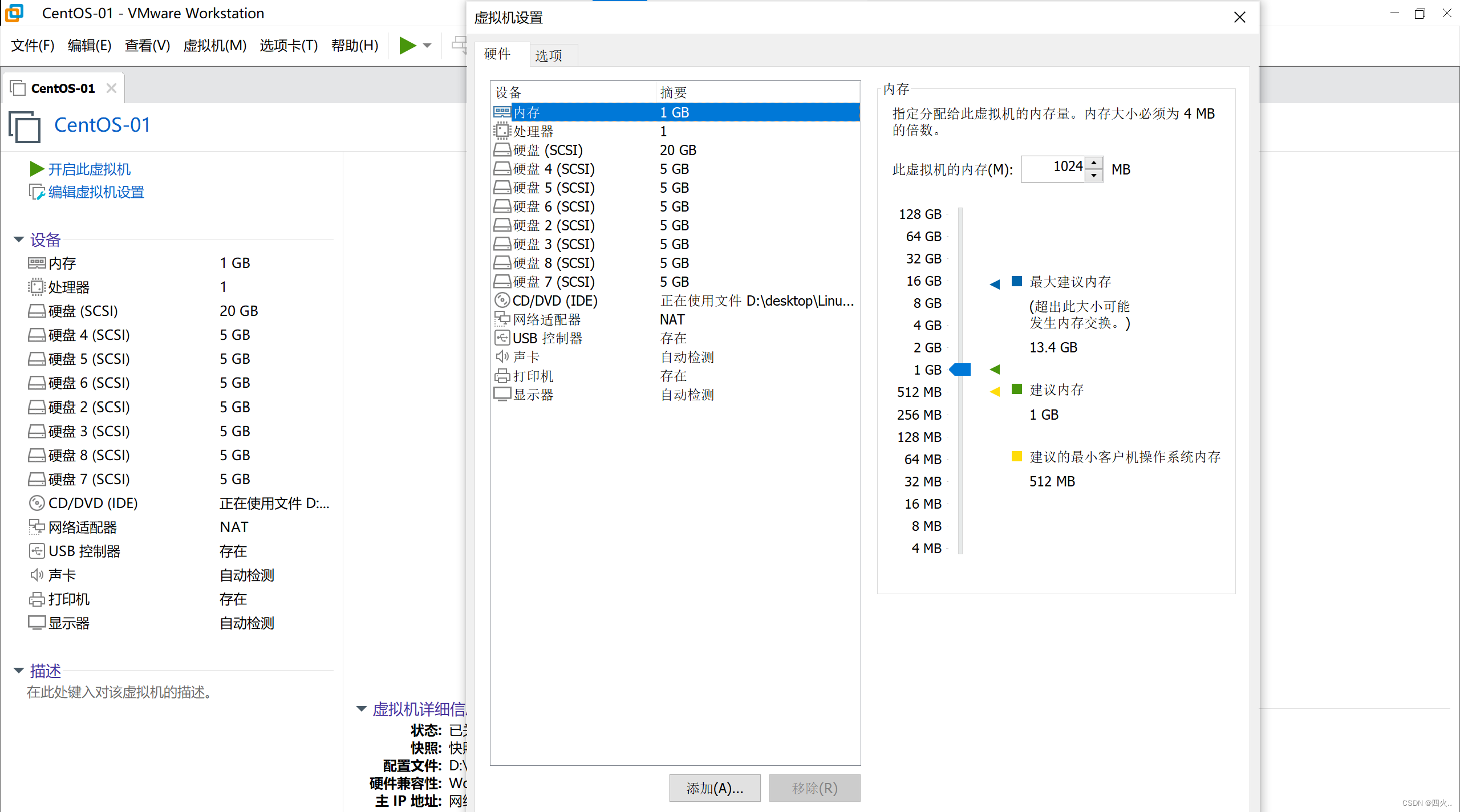Click the 处理器 icon in main window device list
This screenshot has height=812, width=1460.
36,287
